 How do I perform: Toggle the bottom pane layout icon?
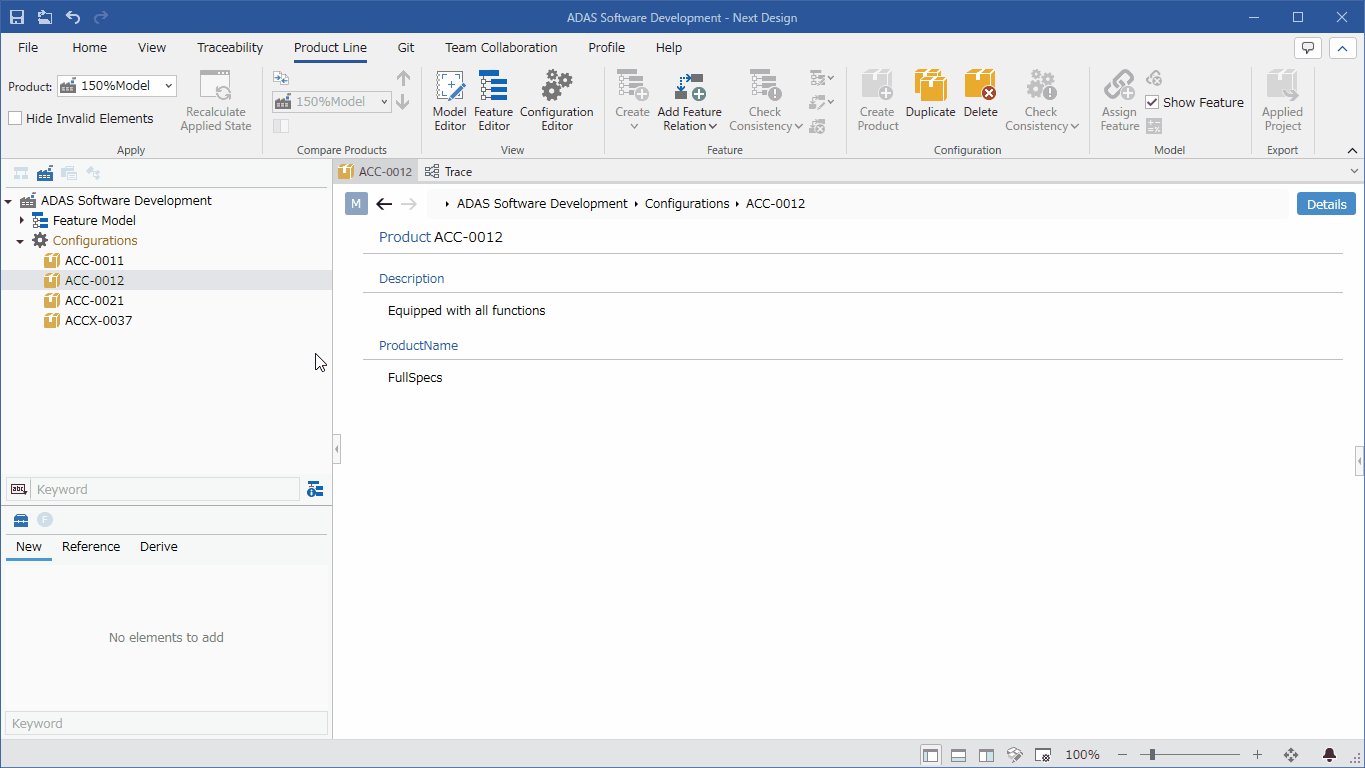tap(958, 755)
